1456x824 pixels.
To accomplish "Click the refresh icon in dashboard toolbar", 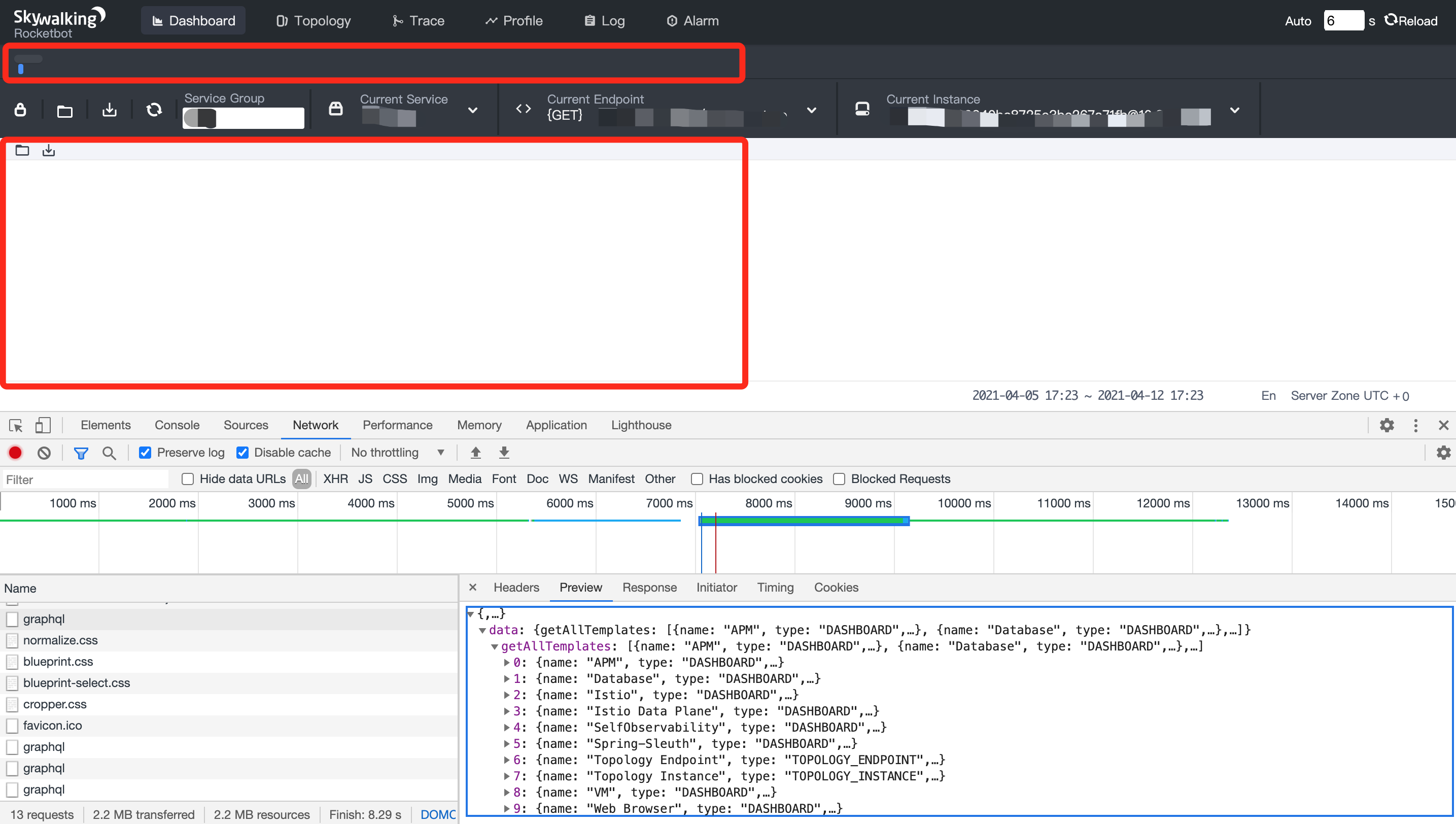I will coord(154,110).
